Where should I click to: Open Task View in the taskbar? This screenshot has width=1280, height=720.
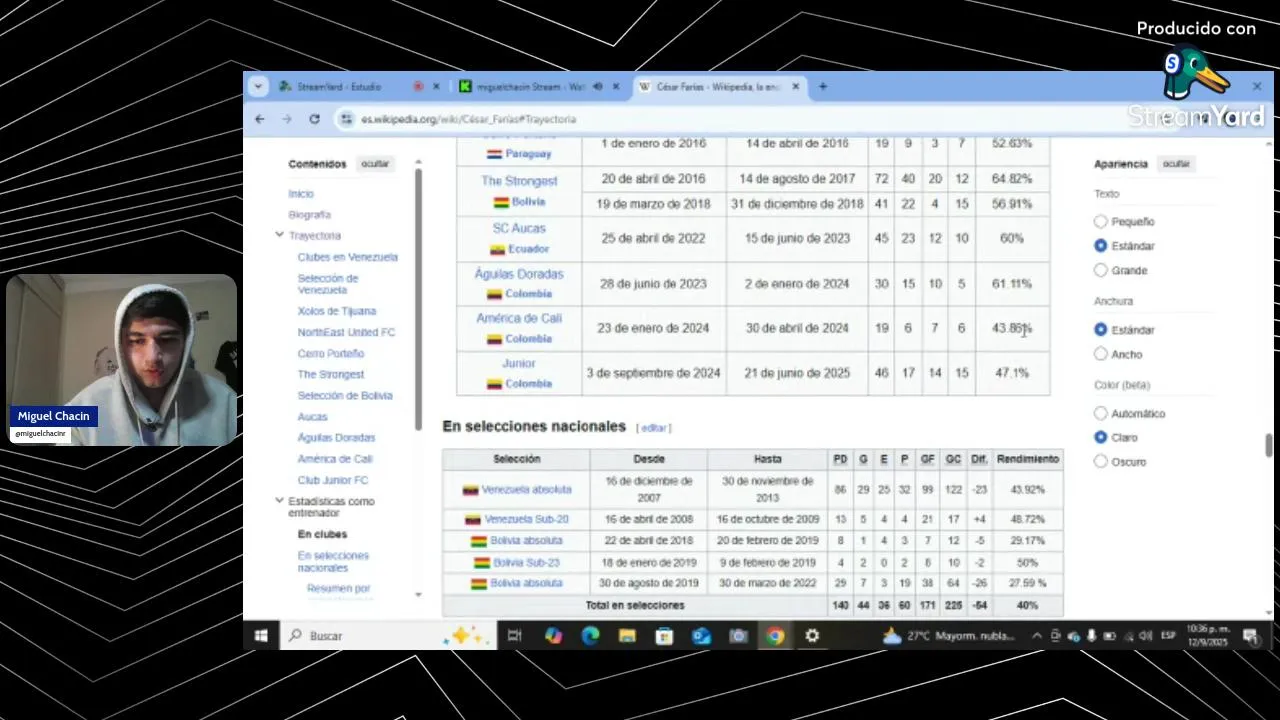pos(514,636)
